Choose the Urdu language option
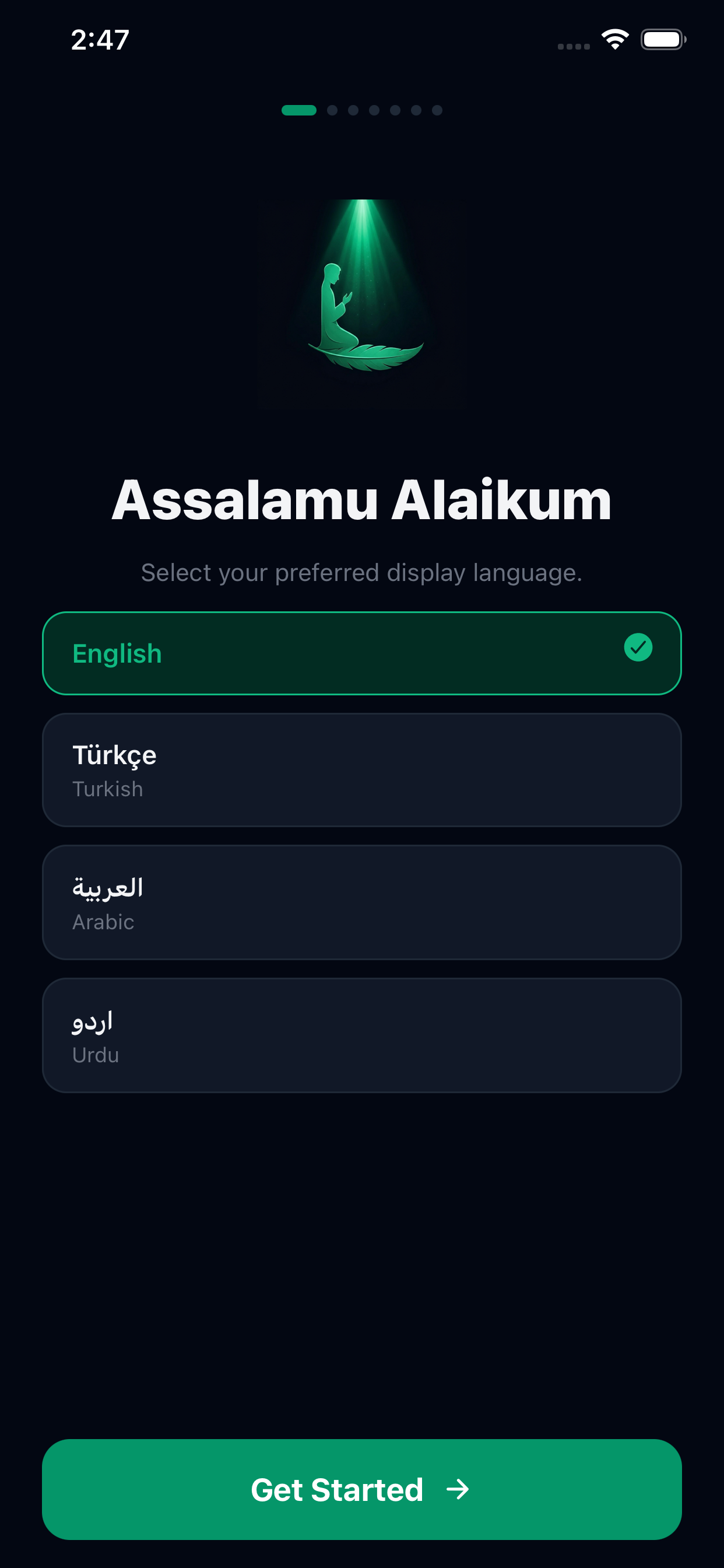 362,1035
